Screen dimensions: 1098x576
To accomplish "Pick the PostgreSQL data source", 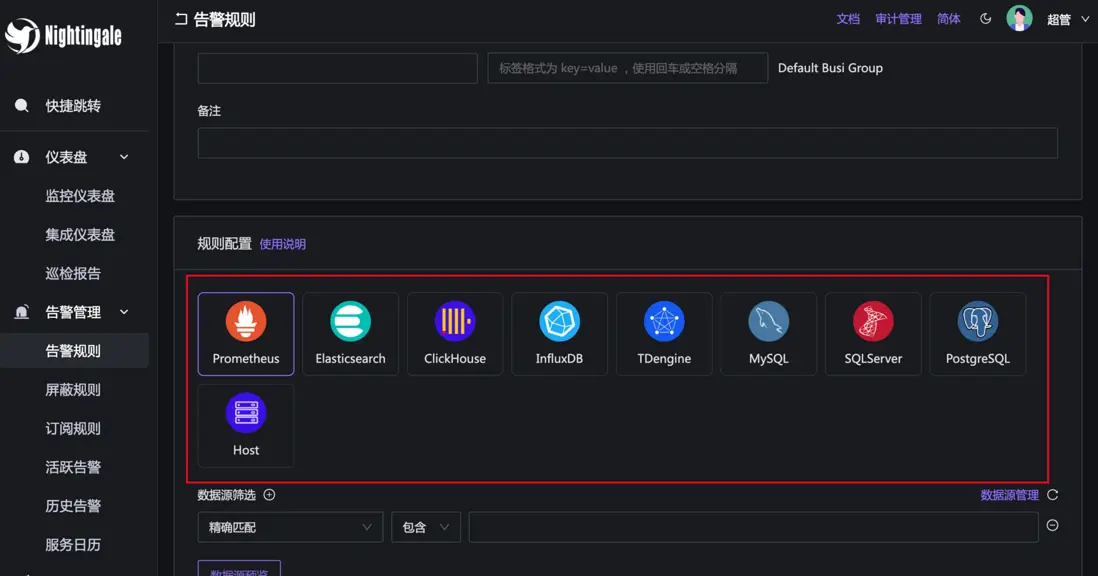I will click(978, 334).
